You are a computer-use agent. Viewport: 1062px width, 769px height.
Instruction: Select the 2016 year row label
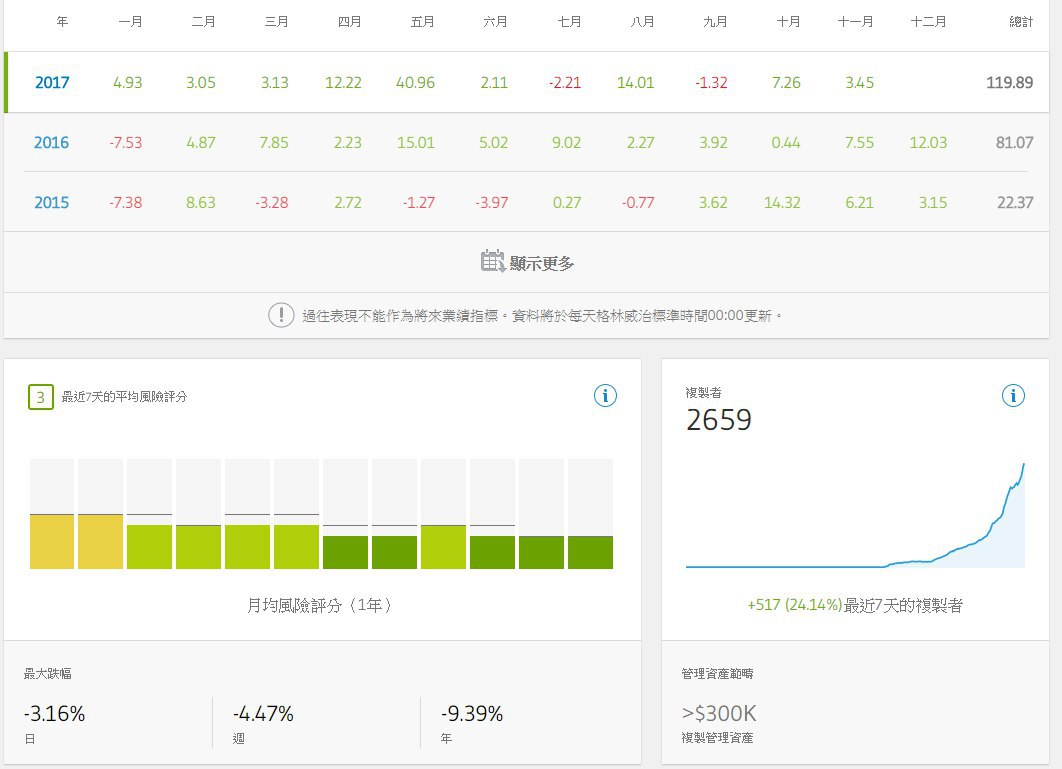51,142
